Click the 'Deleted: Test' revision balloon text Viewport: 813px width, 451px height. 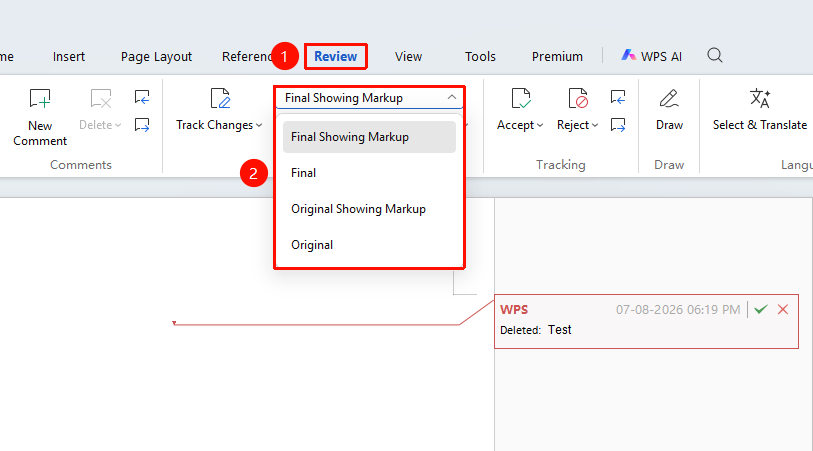(536, 330)
